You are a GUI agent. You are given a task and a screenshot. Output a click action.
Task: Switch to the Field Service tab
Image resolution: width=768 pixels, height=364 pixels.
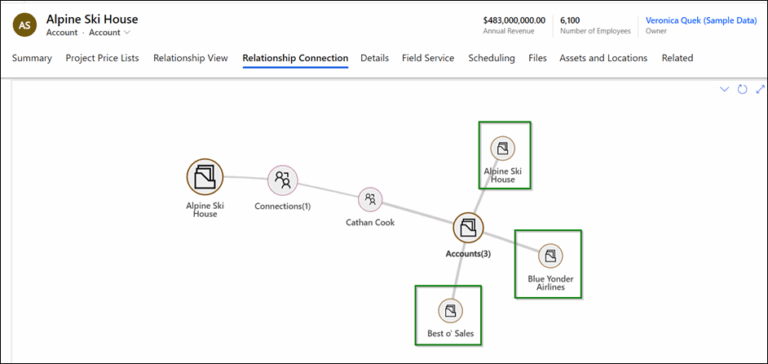(428, 58)
